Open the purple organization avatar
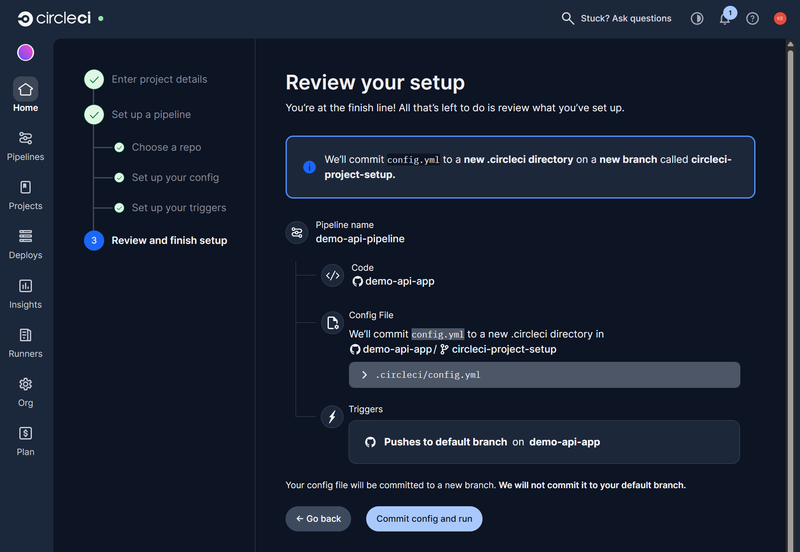Screen dimensions: 800x552 (25, 53)
